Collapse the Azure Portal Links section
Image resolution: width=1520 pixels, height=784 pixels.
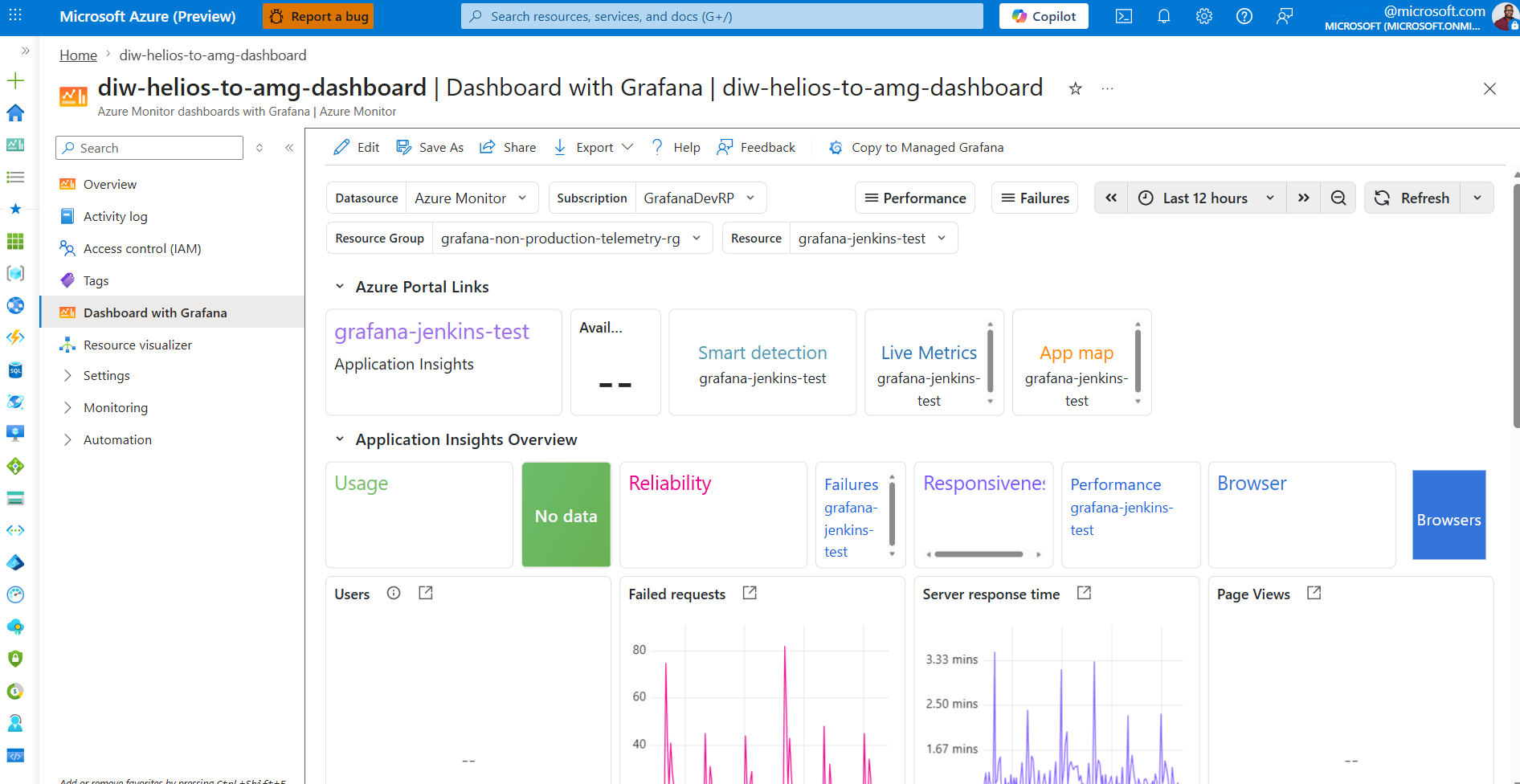pos(340,287)
